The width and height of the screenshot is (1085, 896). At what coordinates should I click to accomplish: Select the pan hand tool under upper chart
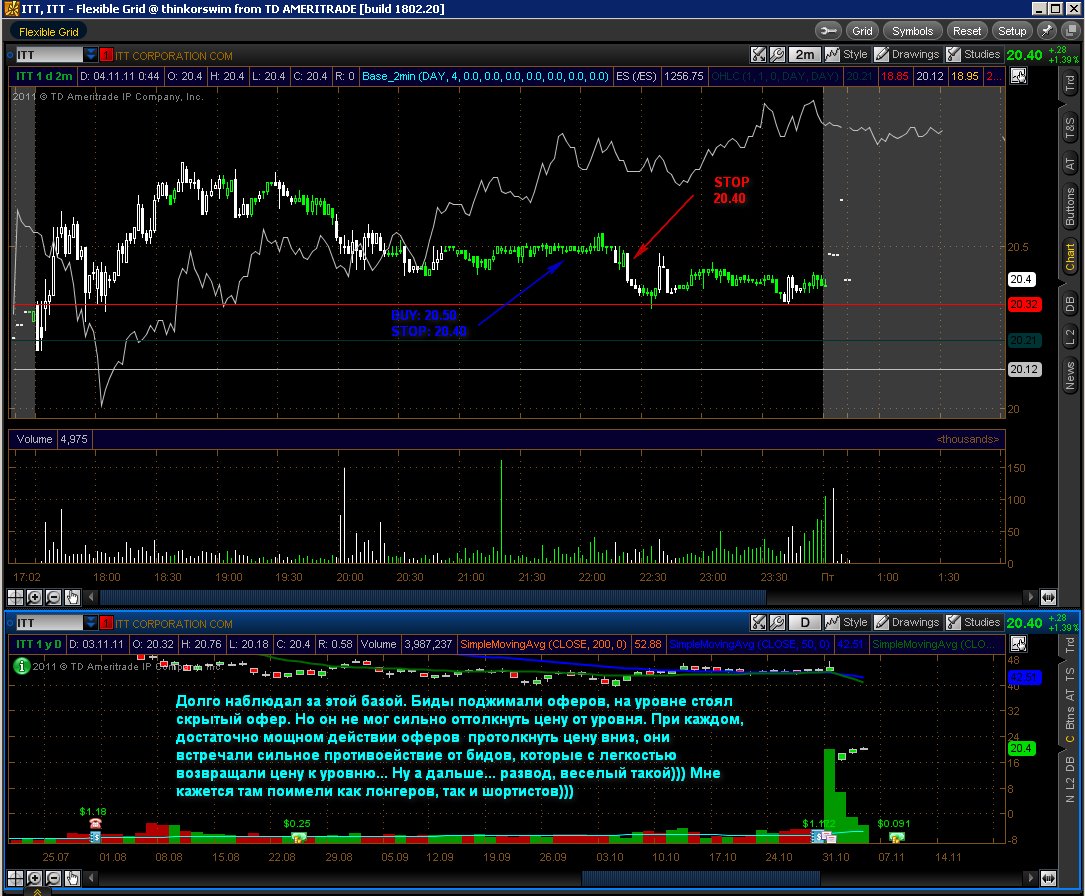72,597
